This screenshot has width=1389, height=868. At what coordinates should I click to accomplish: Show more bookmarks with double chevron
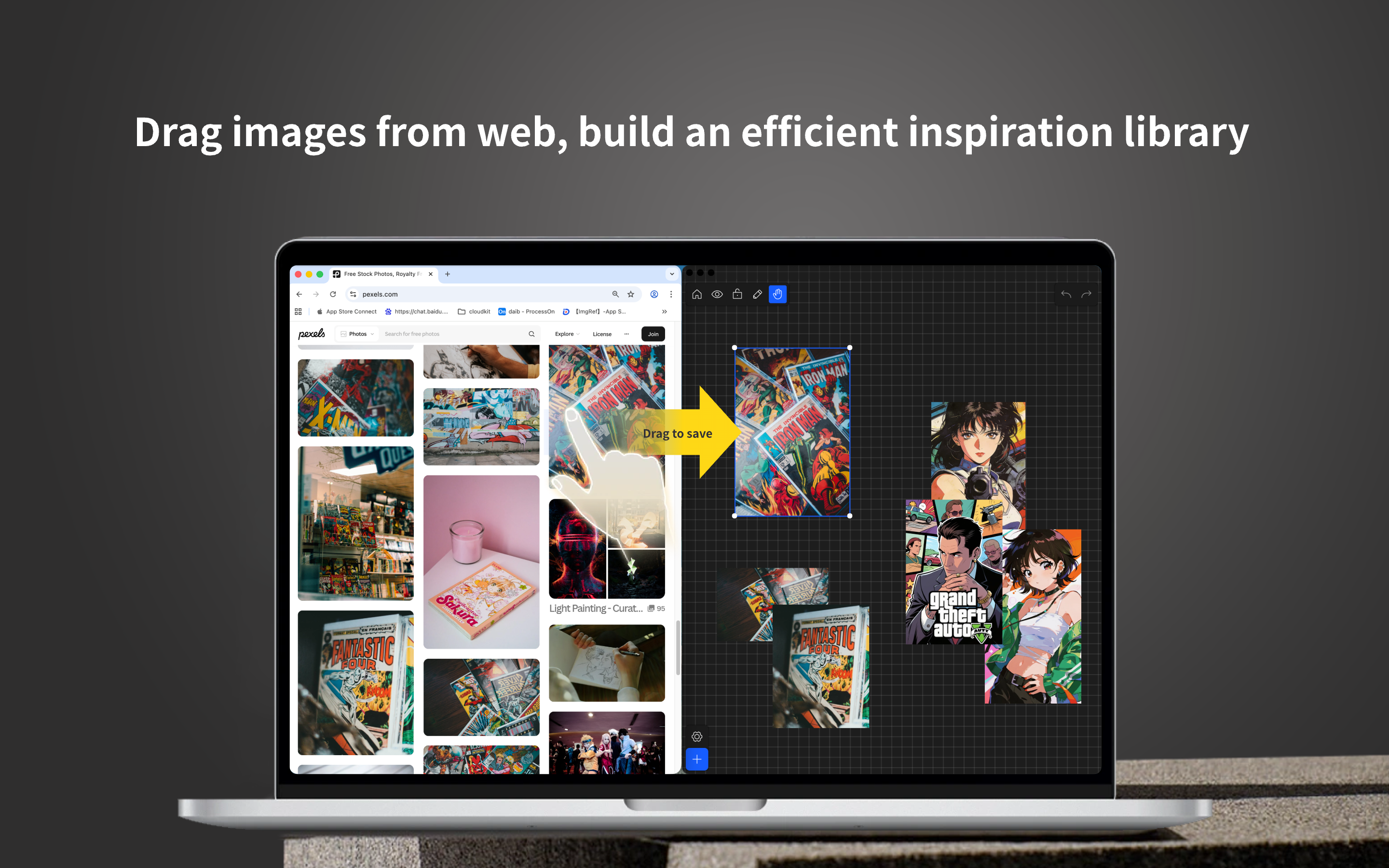click(x=664, y=312)
